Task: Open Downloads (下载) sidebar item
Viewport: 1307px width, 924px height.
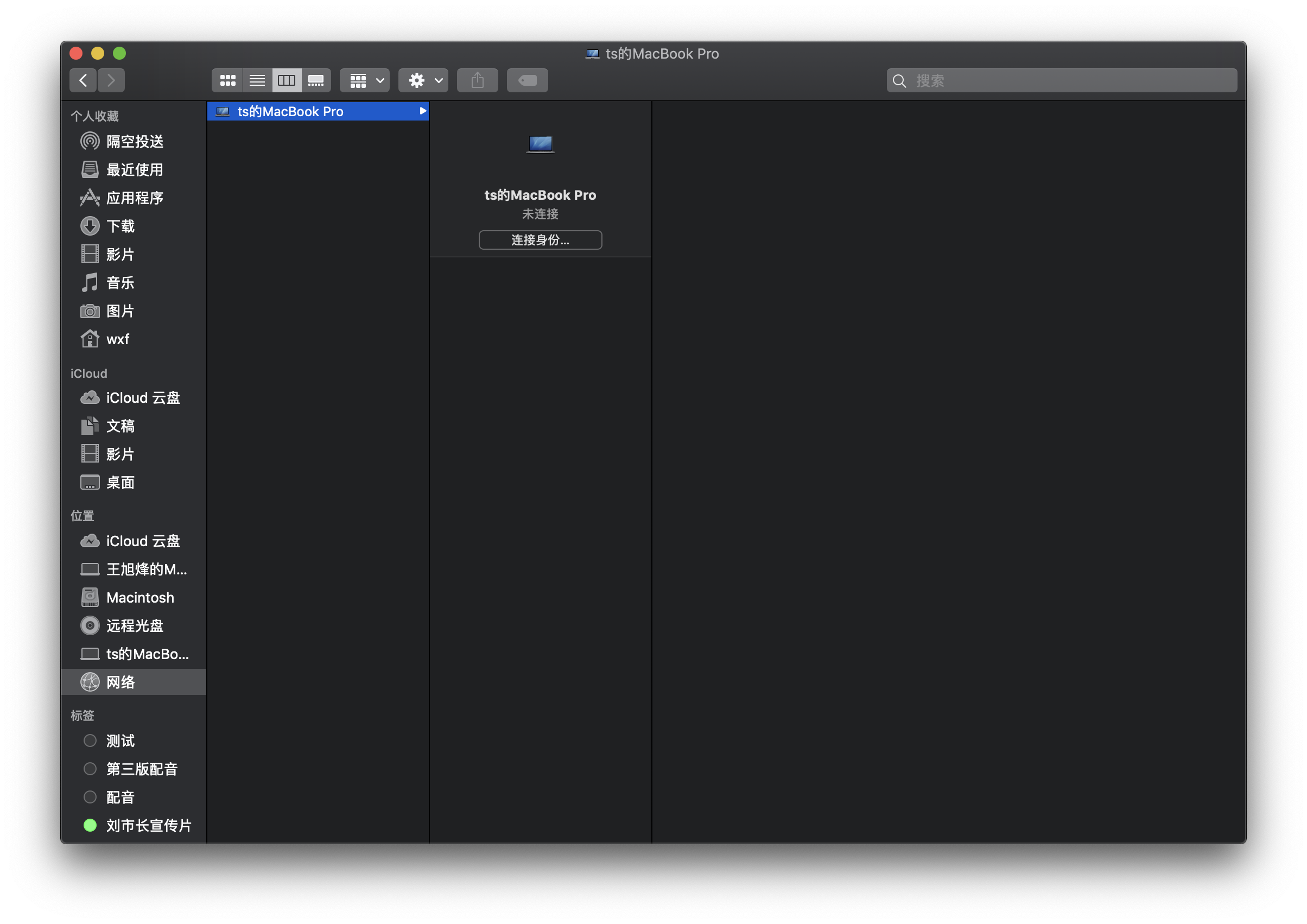Action: point(120,226)
